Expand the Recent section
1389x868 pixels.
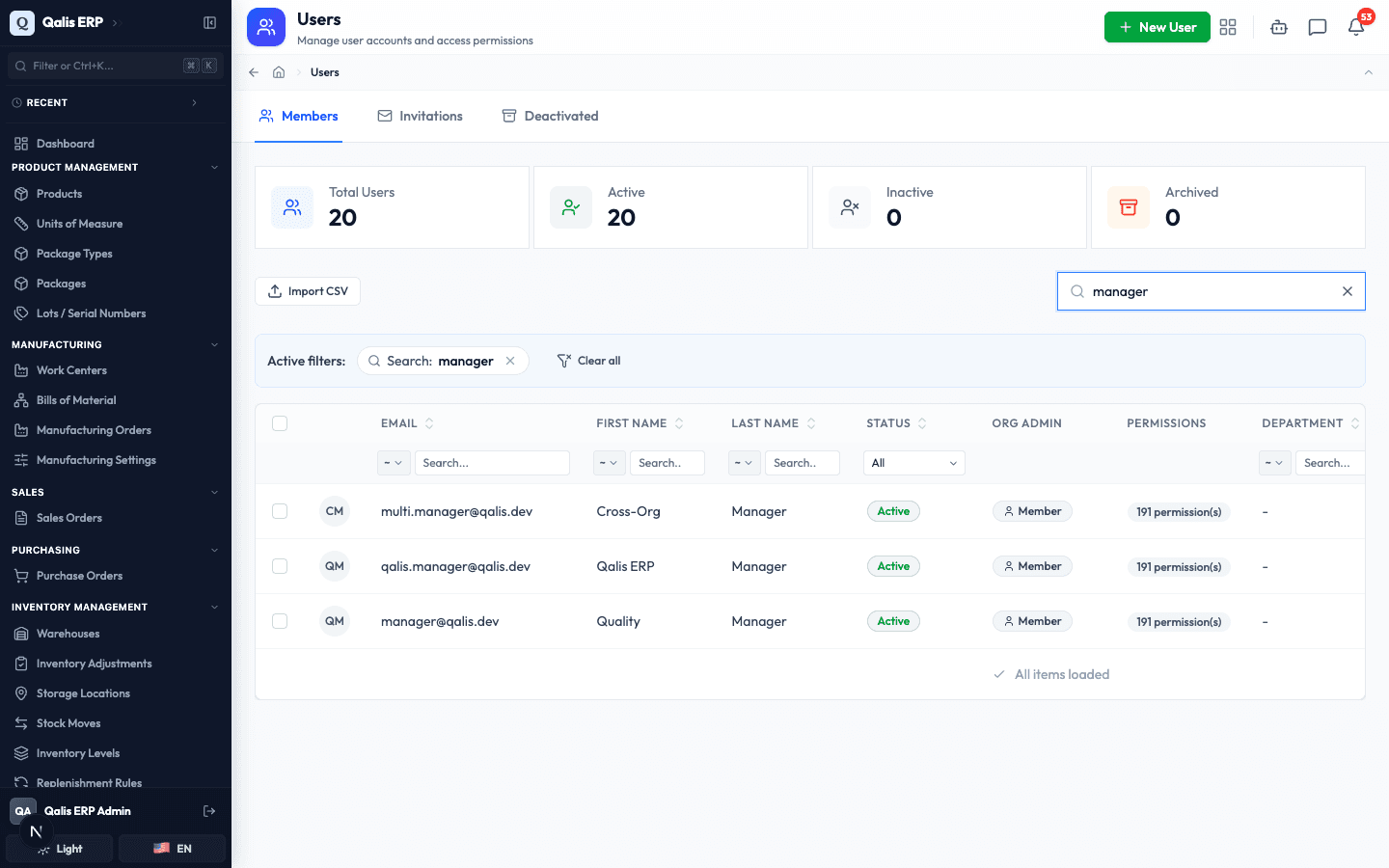click(194, 102)
